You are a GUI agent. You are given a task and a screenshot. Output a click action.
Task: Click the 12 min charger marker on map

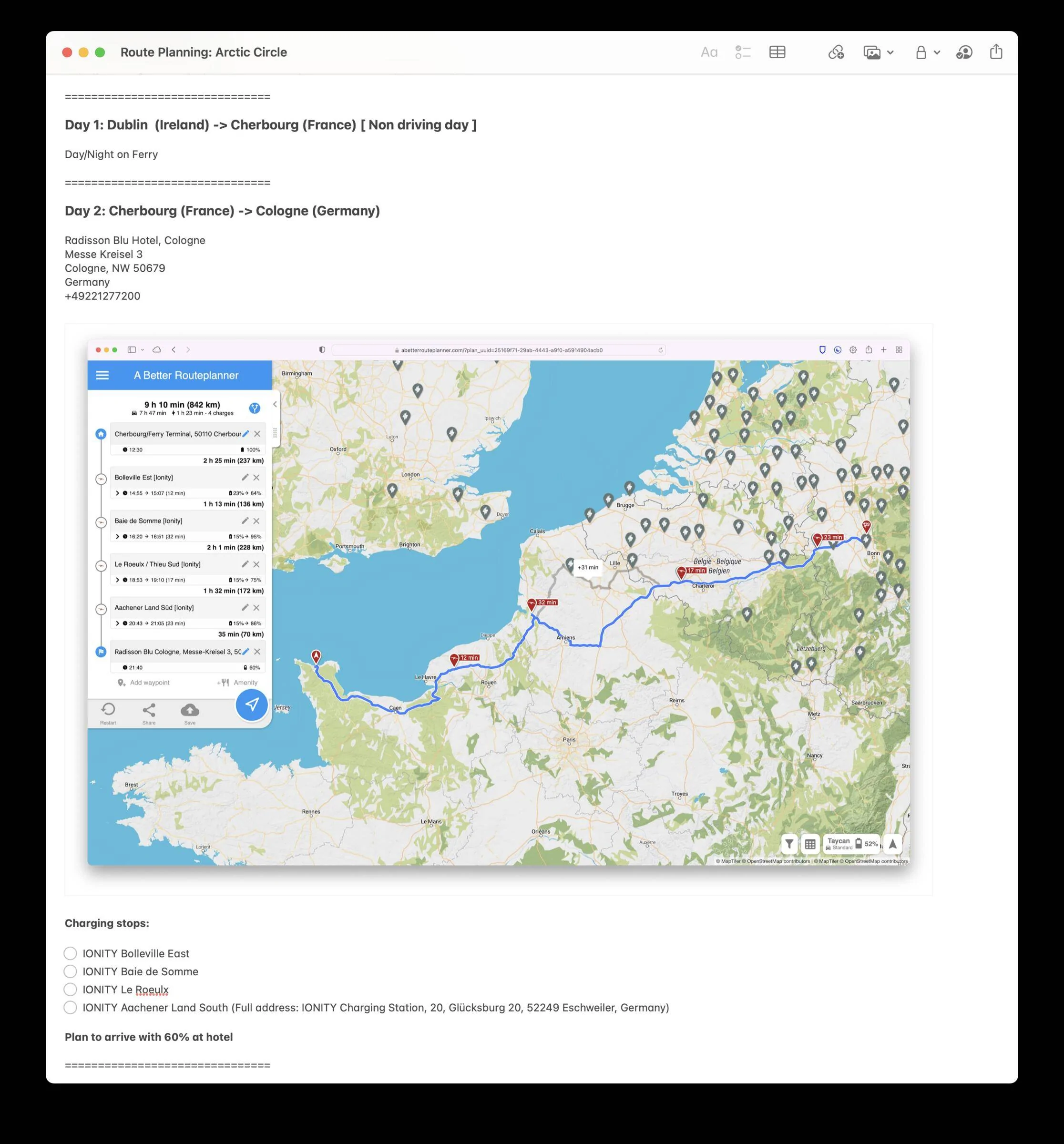pos(454,660)
